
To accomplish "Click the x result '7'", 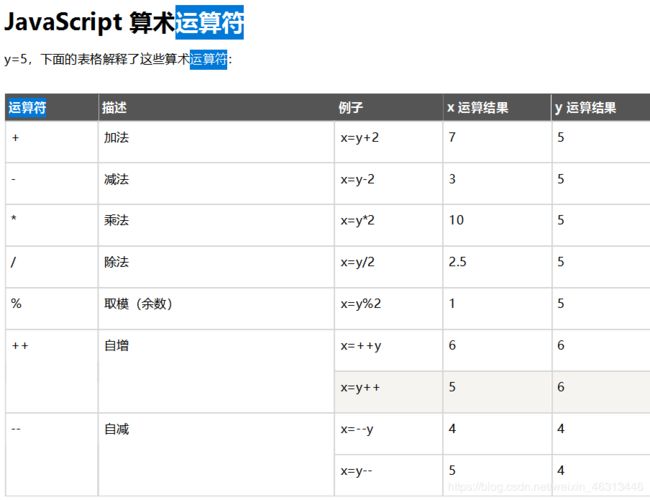I will (452, 137).
